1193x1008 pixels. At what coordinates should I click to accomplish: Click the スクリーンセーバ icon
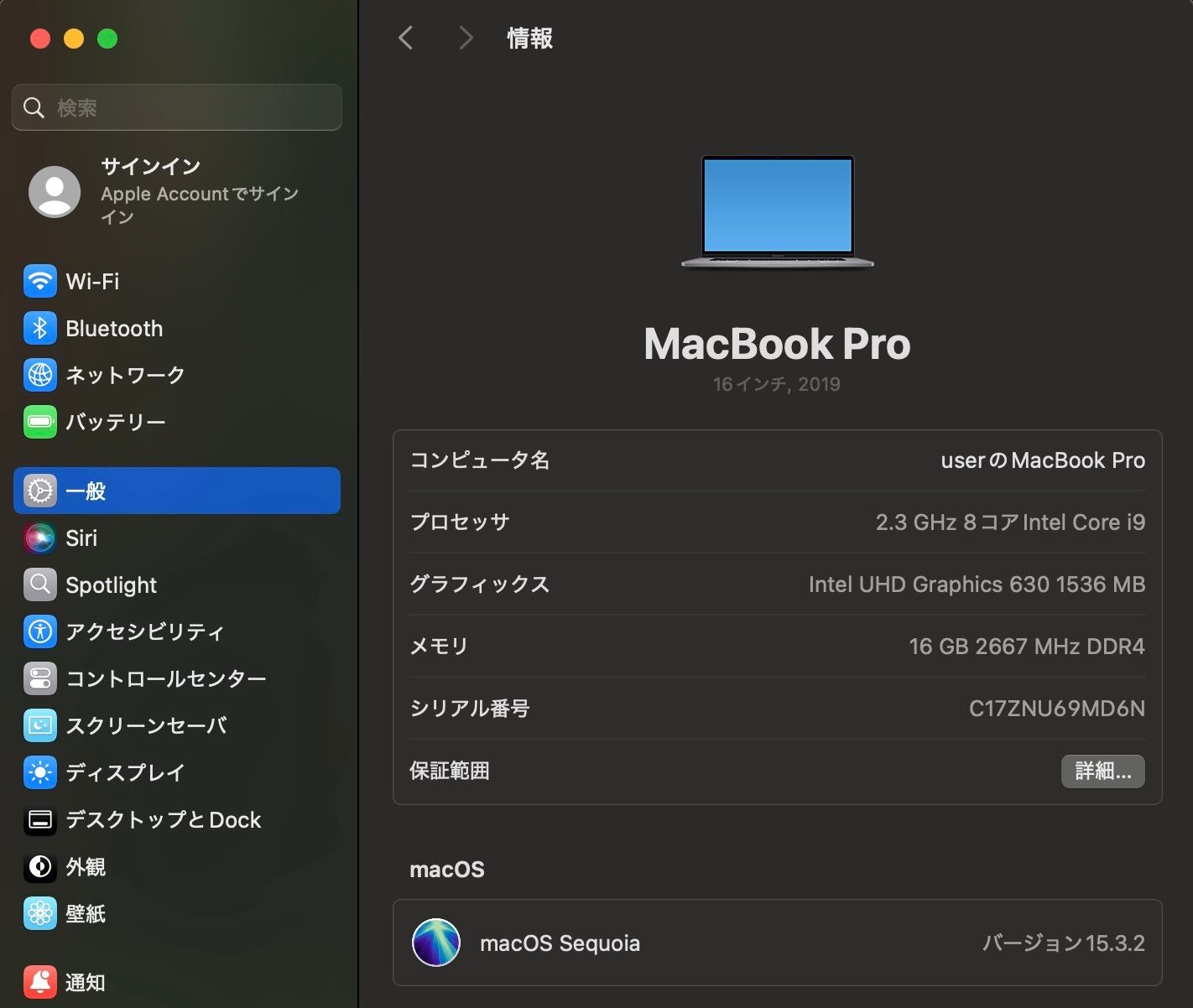[x=40, y=725]
